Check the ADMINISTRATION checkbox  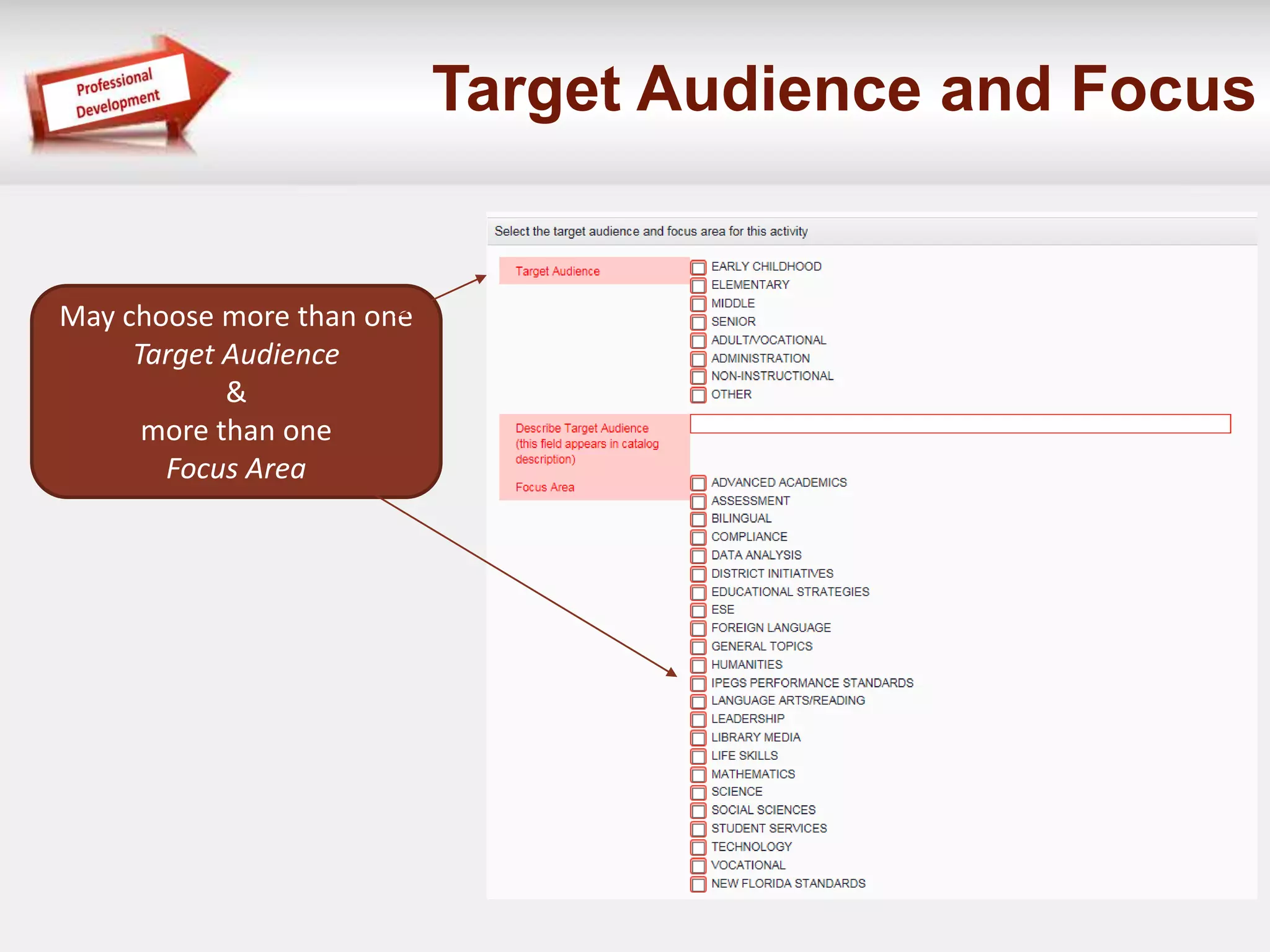click(x=698, y=359)
